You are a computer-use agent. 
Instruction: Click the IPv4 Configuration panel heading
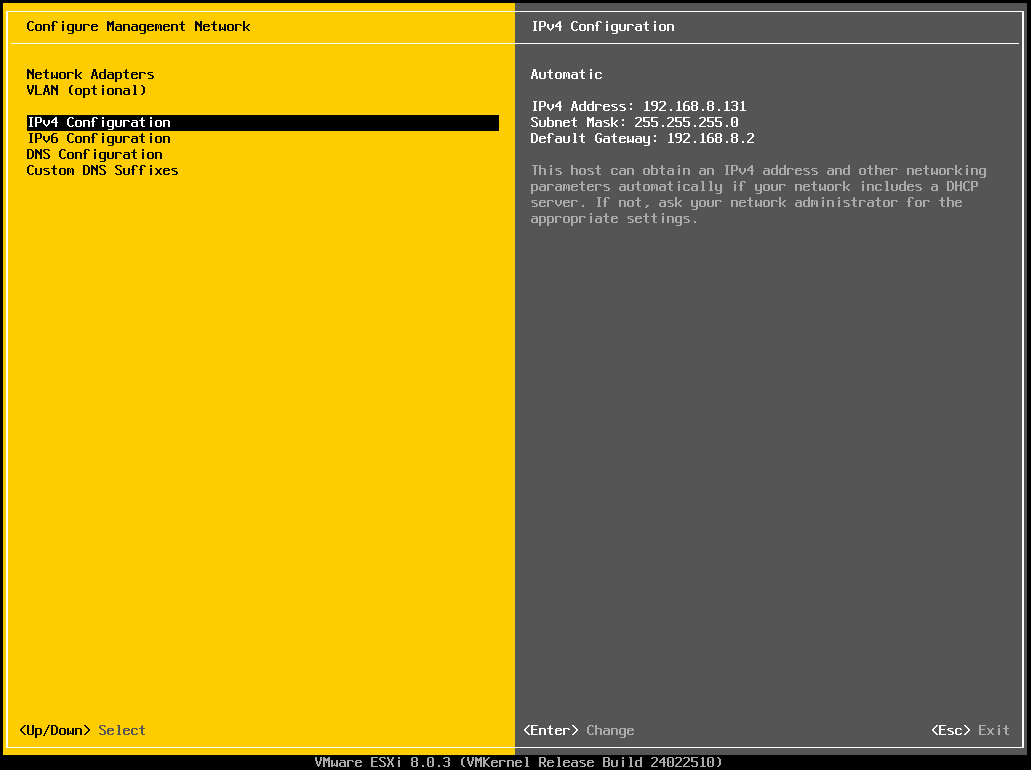pos(603,26)
